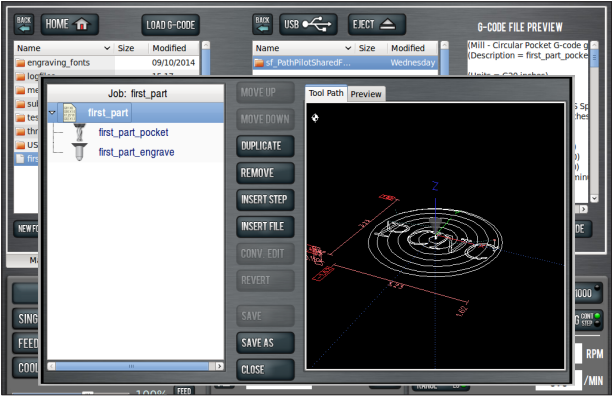
Task: Click the INSERT STEP button
Action: pos(265,199)
